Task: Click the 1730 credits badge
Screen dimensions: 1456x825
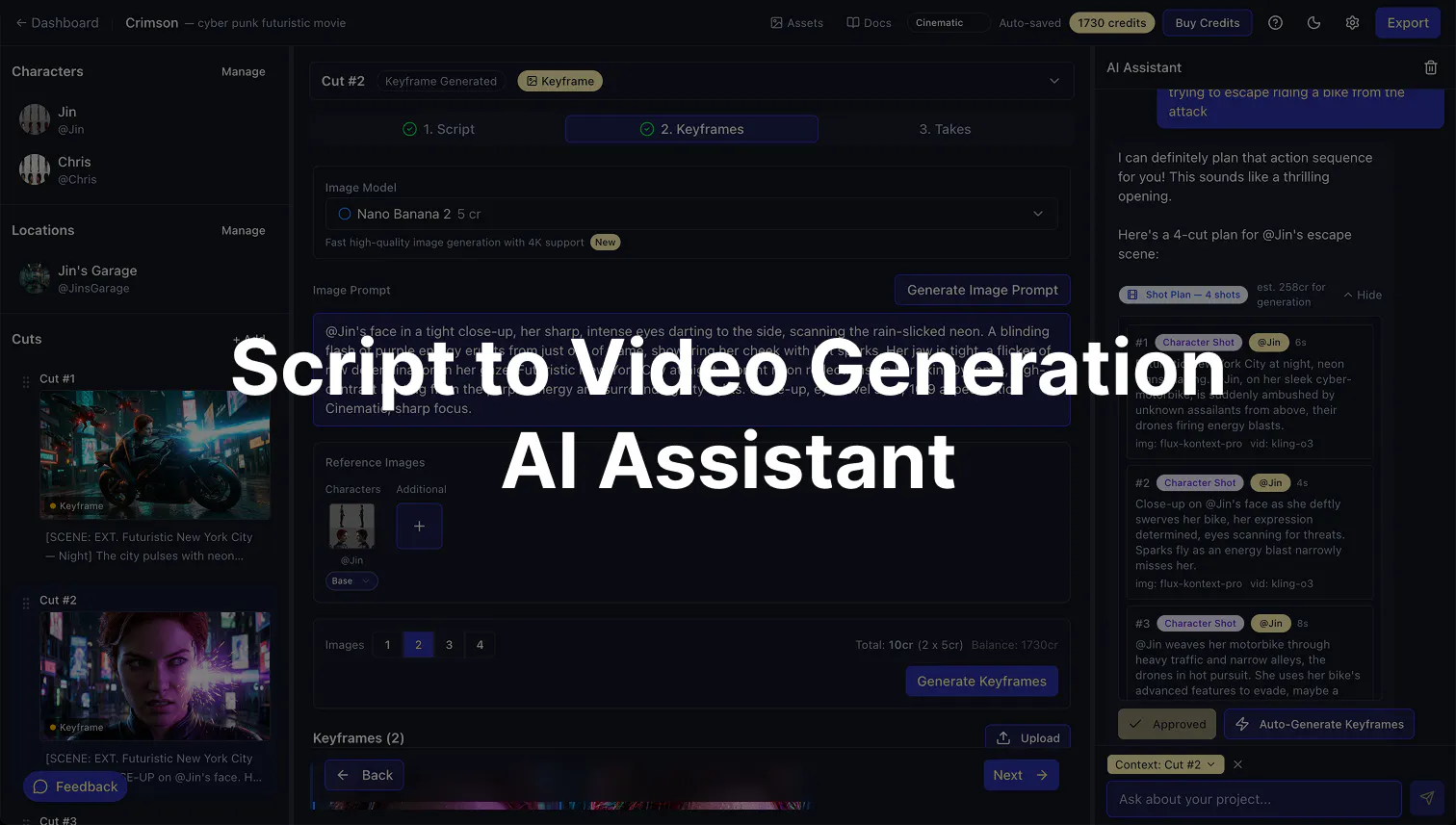Action: tap(1111, 22)
